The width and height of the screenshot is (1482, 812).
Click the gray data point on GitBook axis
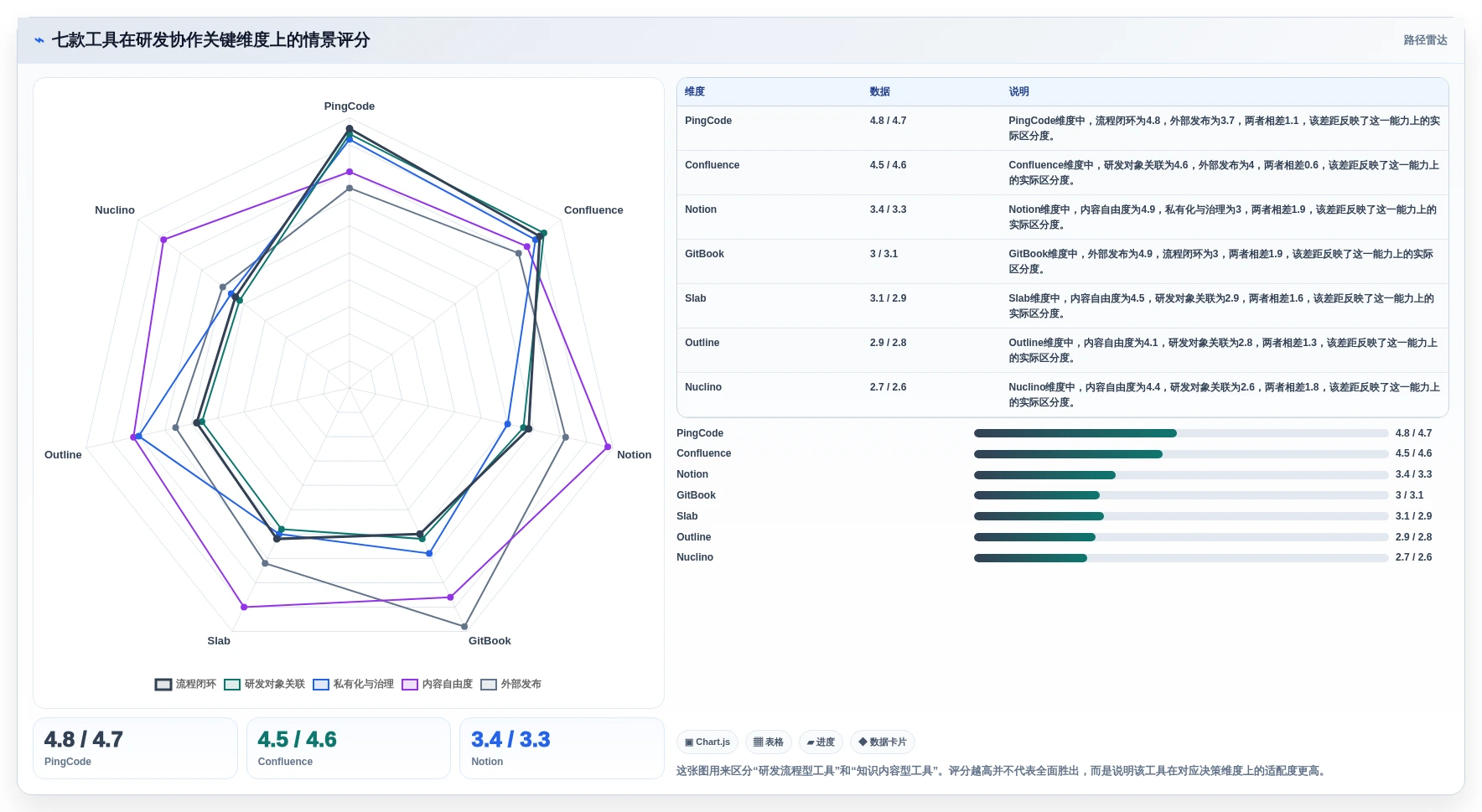tap(464, 627)
